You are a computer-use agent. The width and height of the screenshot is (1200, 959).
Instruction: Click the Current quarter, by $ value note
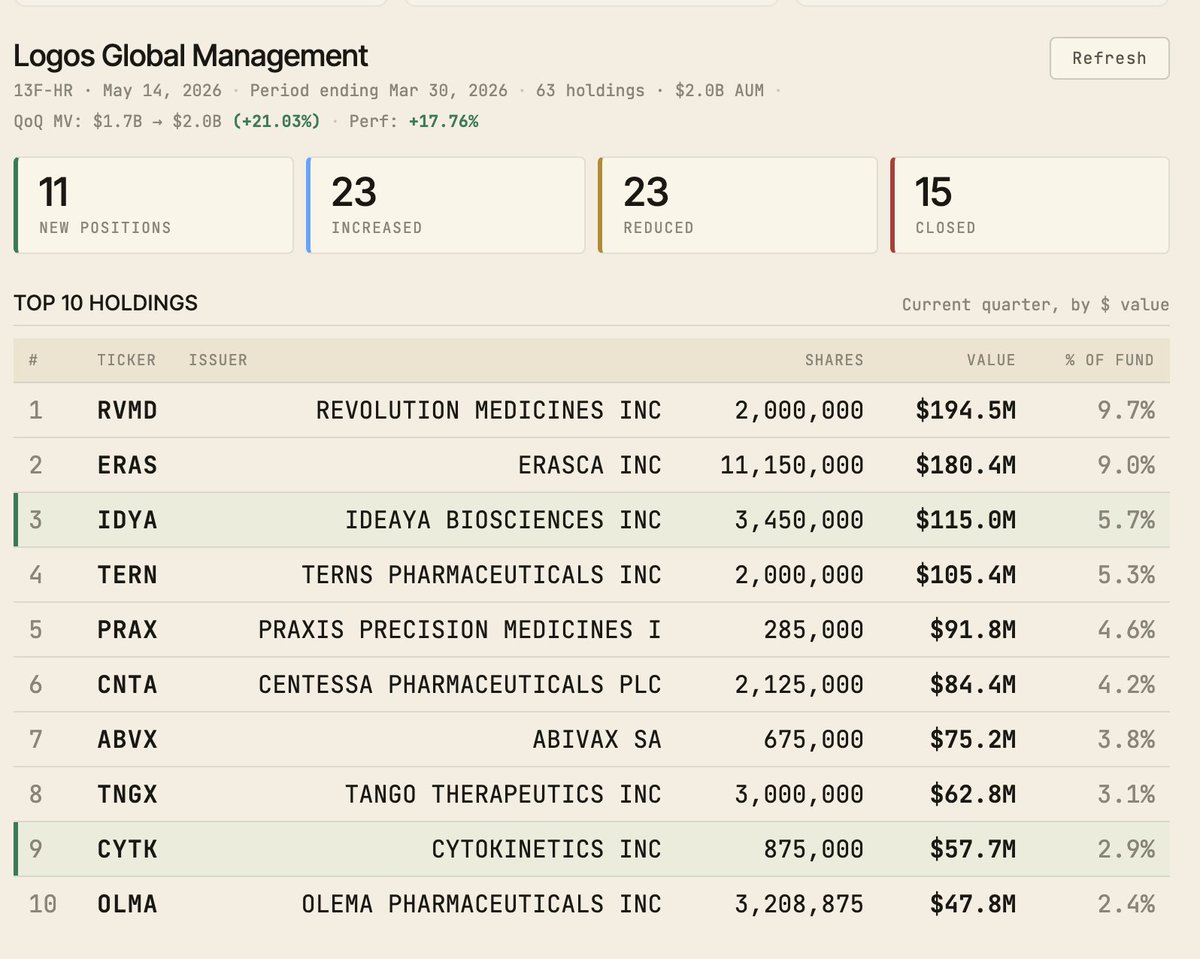coord(1036,304)
